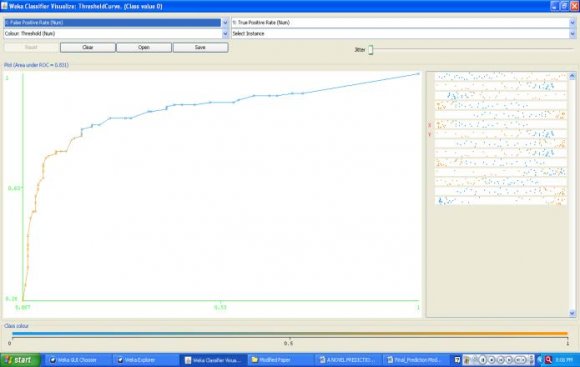Switch to Final_Prediction document taskbar item
This screenshot has width=580, height=367.
pyautogui.click(x=415, y=360)
